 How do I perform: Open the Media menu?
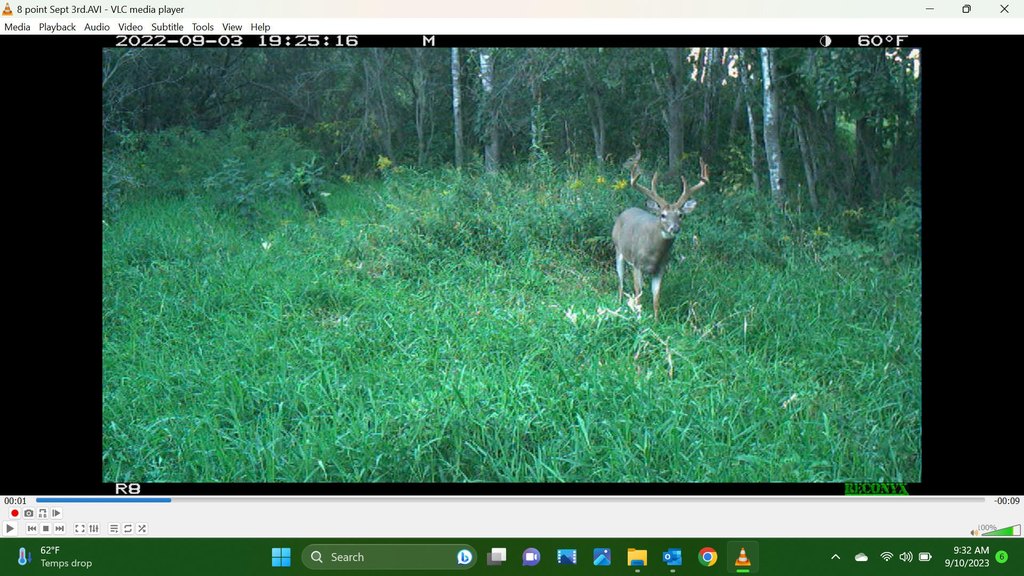pos(17,27)
